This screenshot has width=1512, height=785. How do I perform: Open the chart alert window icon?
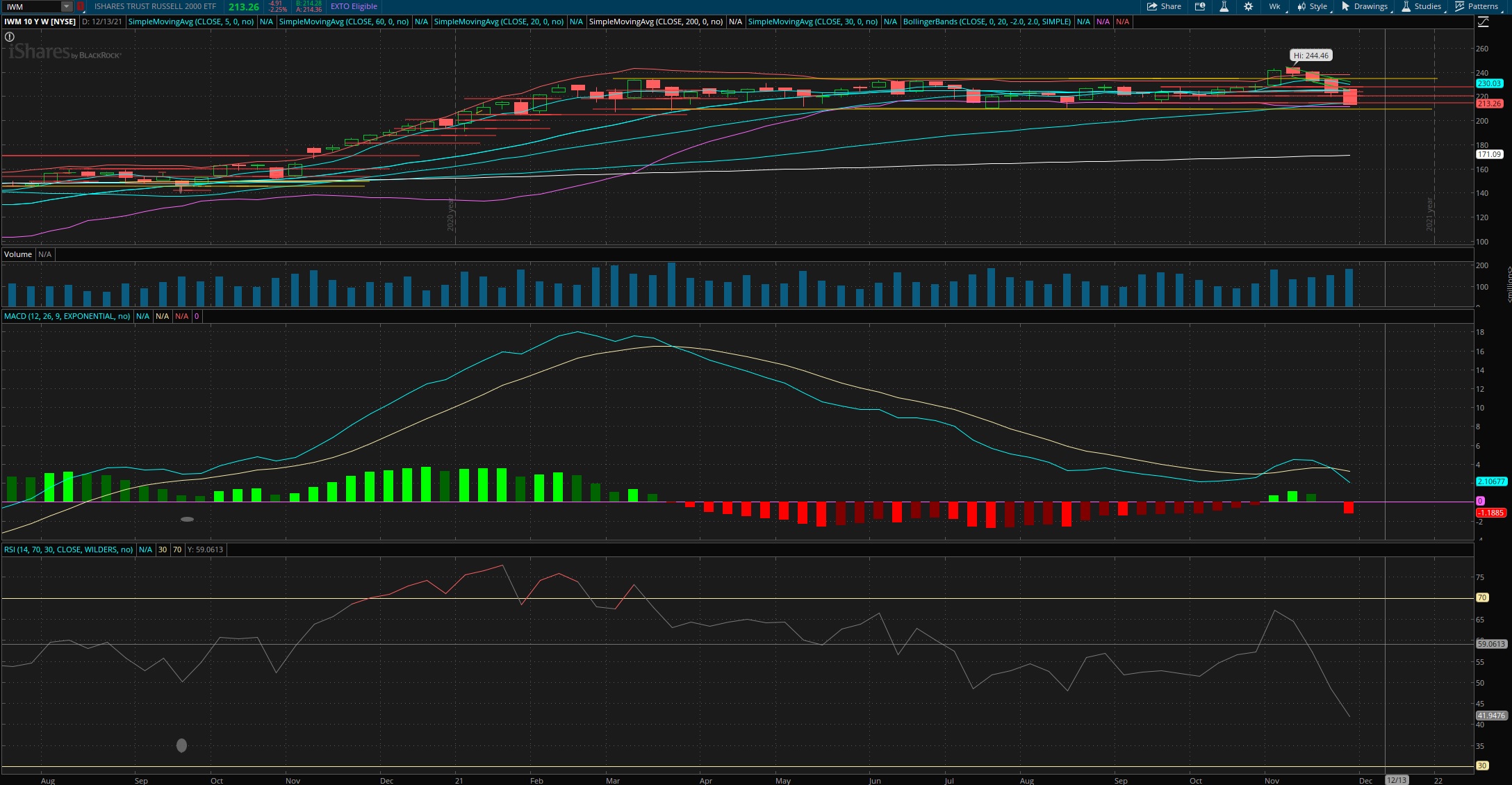1200,6
